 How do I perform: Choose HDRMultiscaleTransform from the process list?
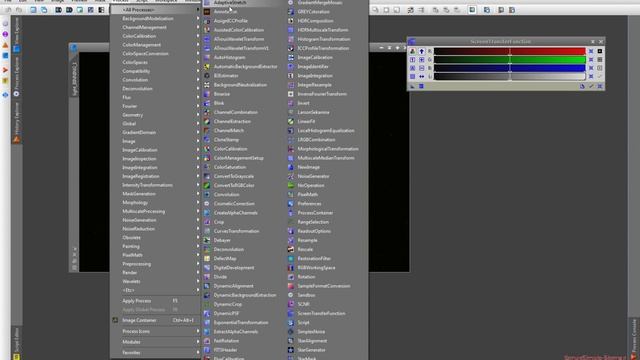pyautogui.click(x=323, y=30)
